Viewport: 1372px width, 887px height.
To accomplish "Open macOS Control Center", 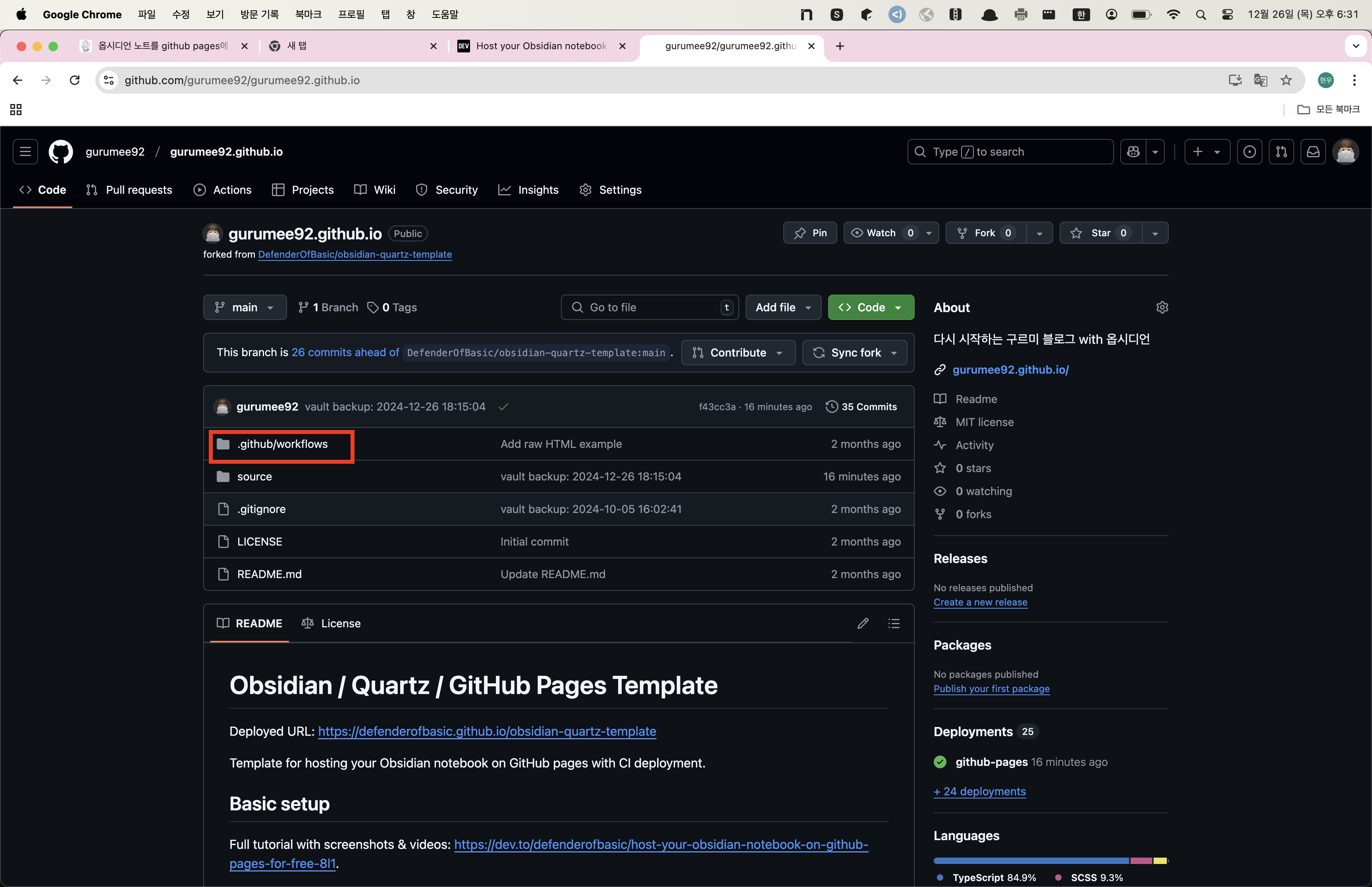I will point(1227,14).
